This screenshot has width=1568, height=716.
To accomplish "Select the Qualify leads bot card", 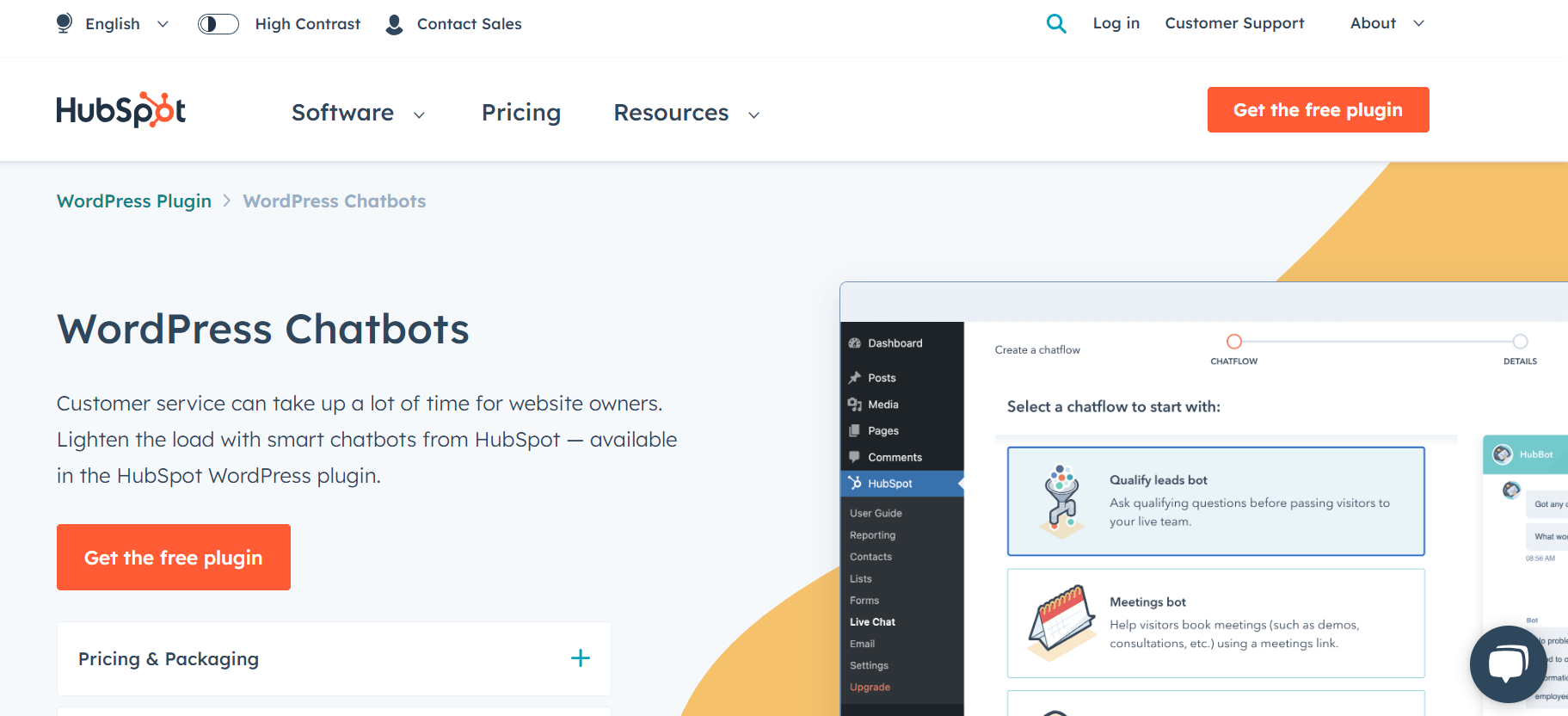I will tap(1216, 502).
